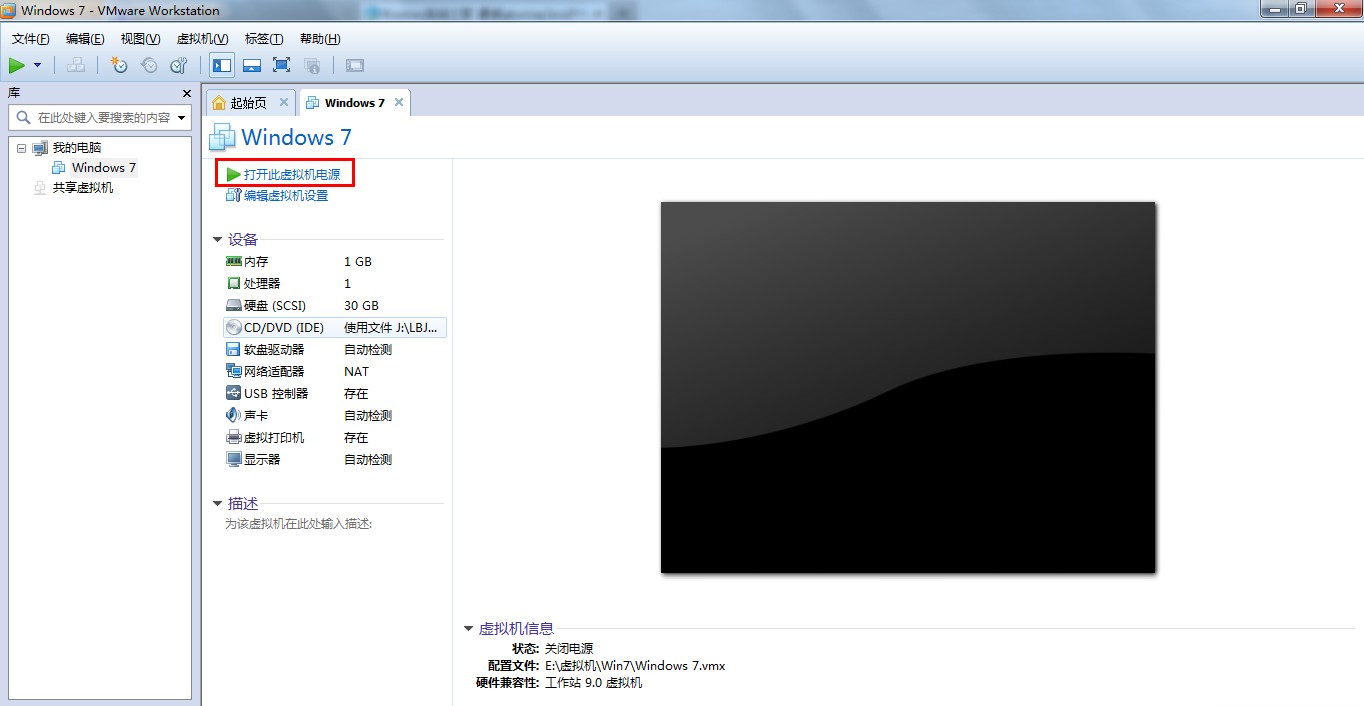Screen dimensions: 1364x706
Task: Collapse the 我的电脑 tree node
Action: (x=21, y=148)
